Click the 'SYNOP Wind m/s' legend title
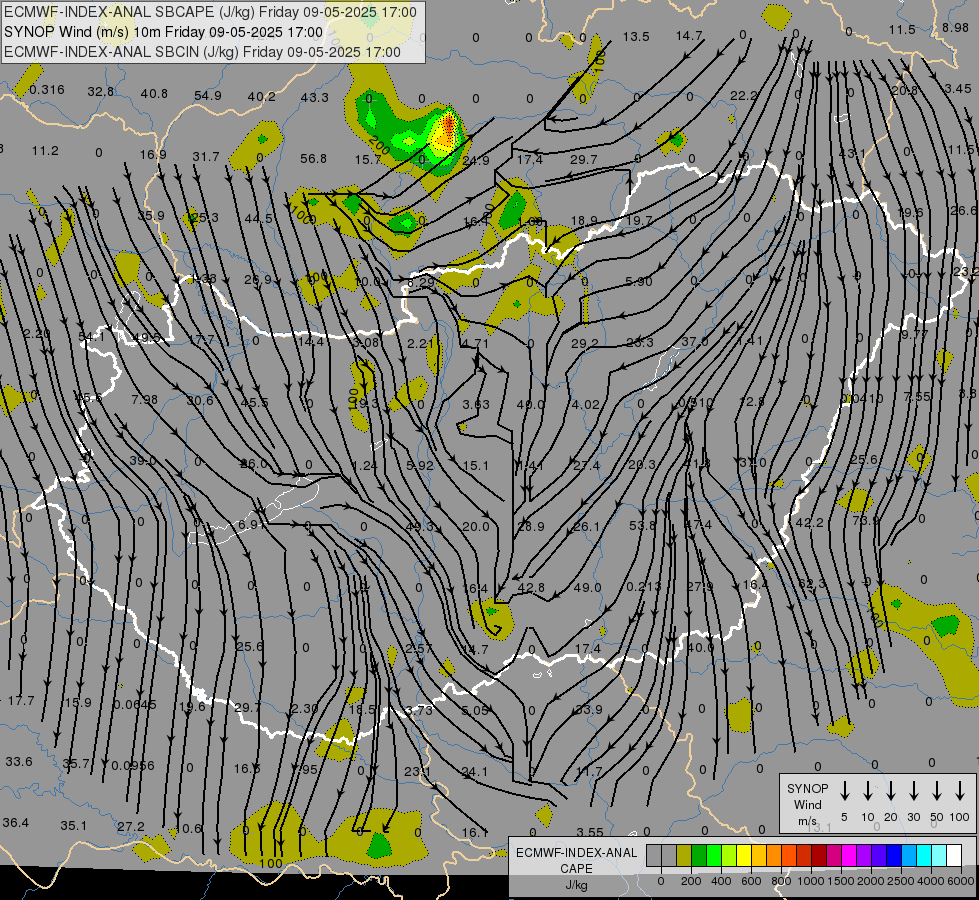The image size is (979, 900). pyautogui.click(x=807, y=805)
